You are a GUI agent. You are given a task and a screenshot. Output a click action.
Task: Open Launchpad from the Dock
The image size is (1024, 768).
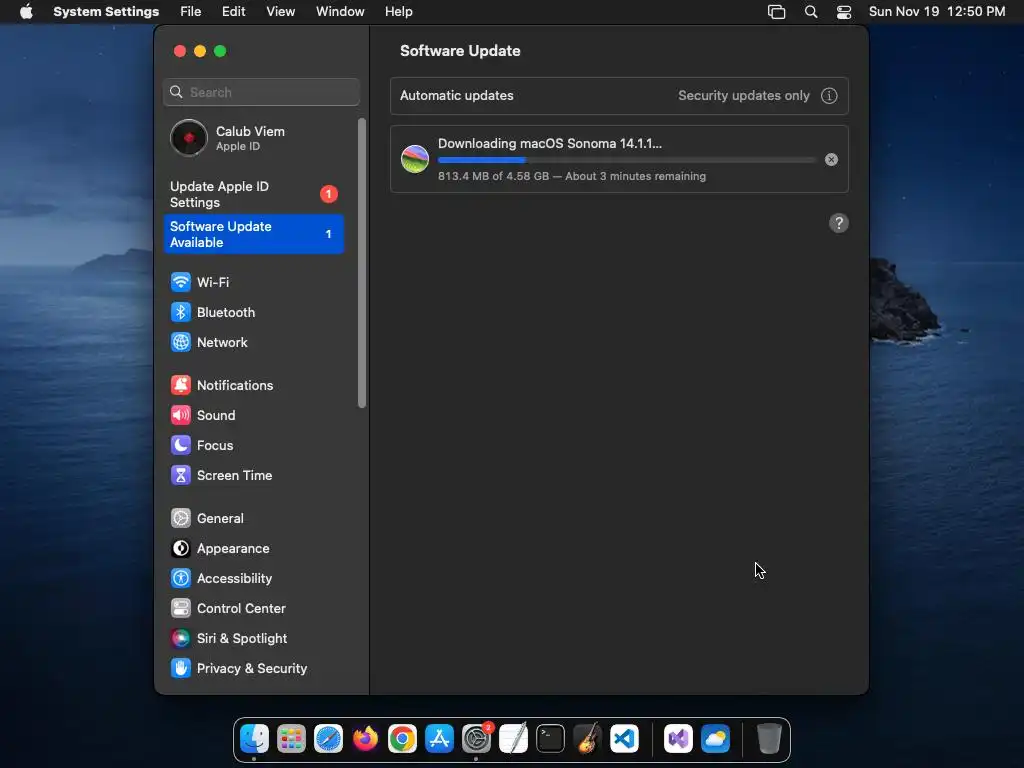click(291, 739)
